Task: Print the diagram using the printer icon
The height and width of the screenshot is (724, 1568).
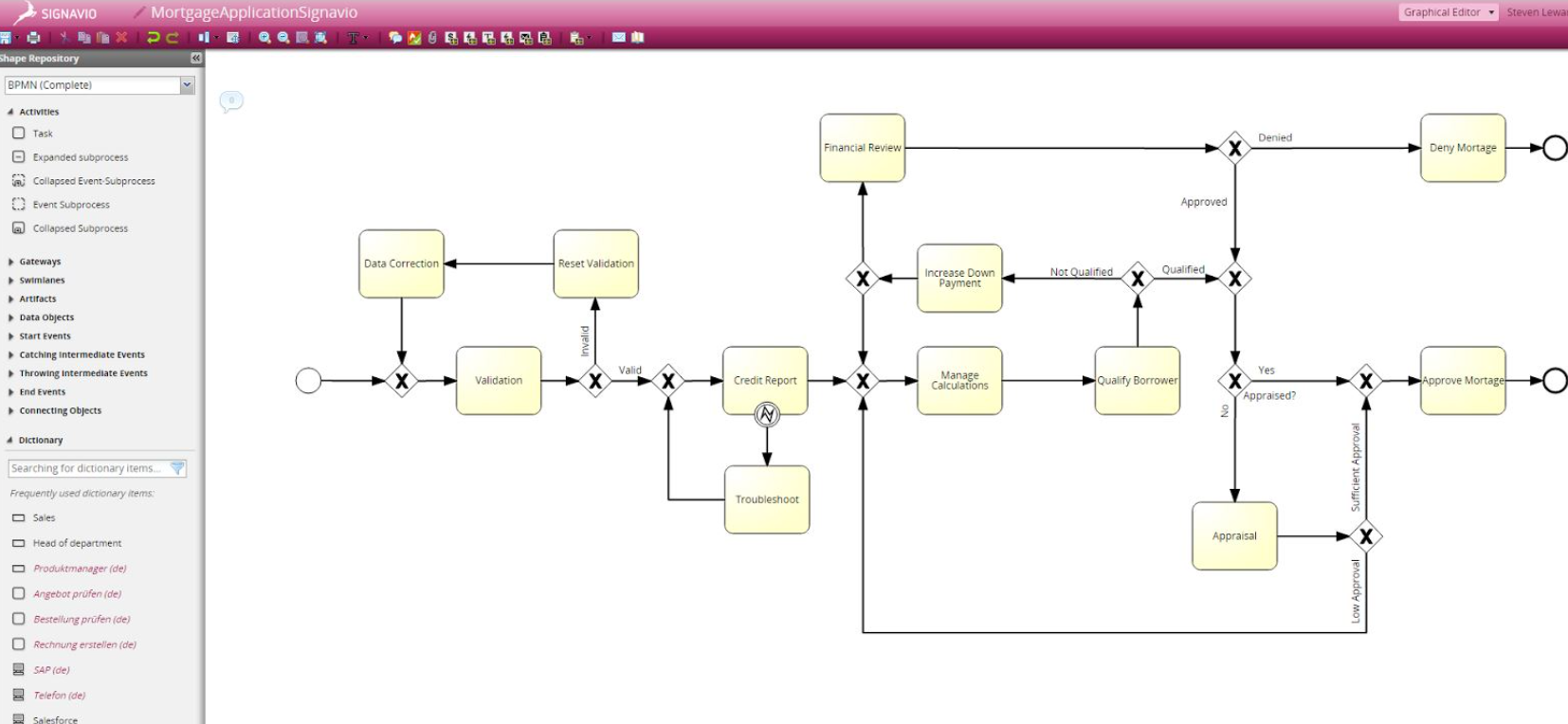Action: (34, 38)
